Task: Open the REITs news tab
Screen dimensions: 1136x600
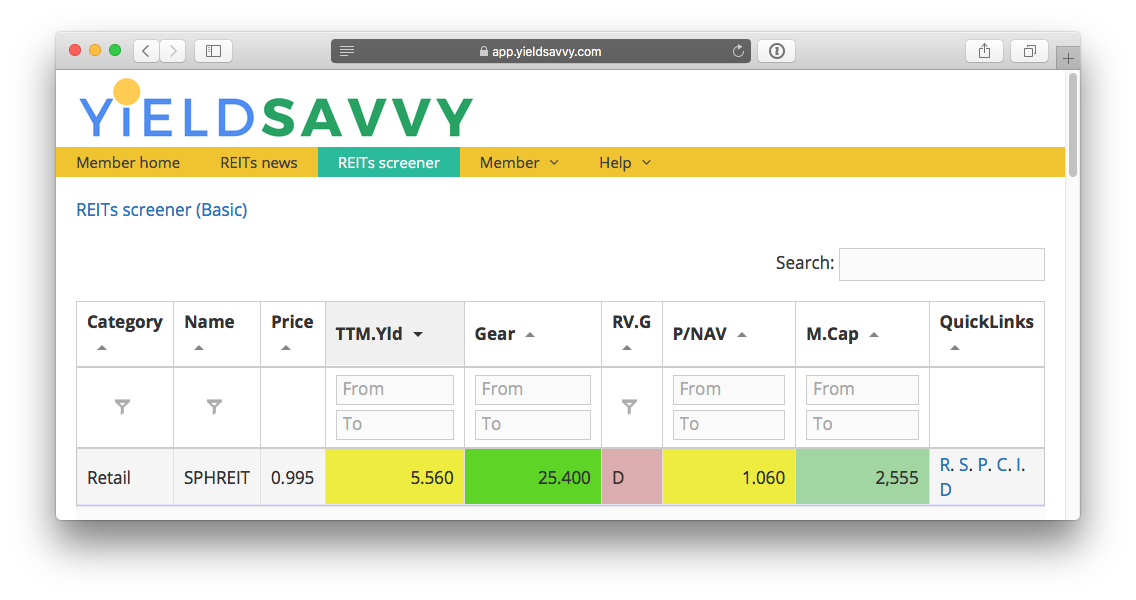Action: pos(258,162)
